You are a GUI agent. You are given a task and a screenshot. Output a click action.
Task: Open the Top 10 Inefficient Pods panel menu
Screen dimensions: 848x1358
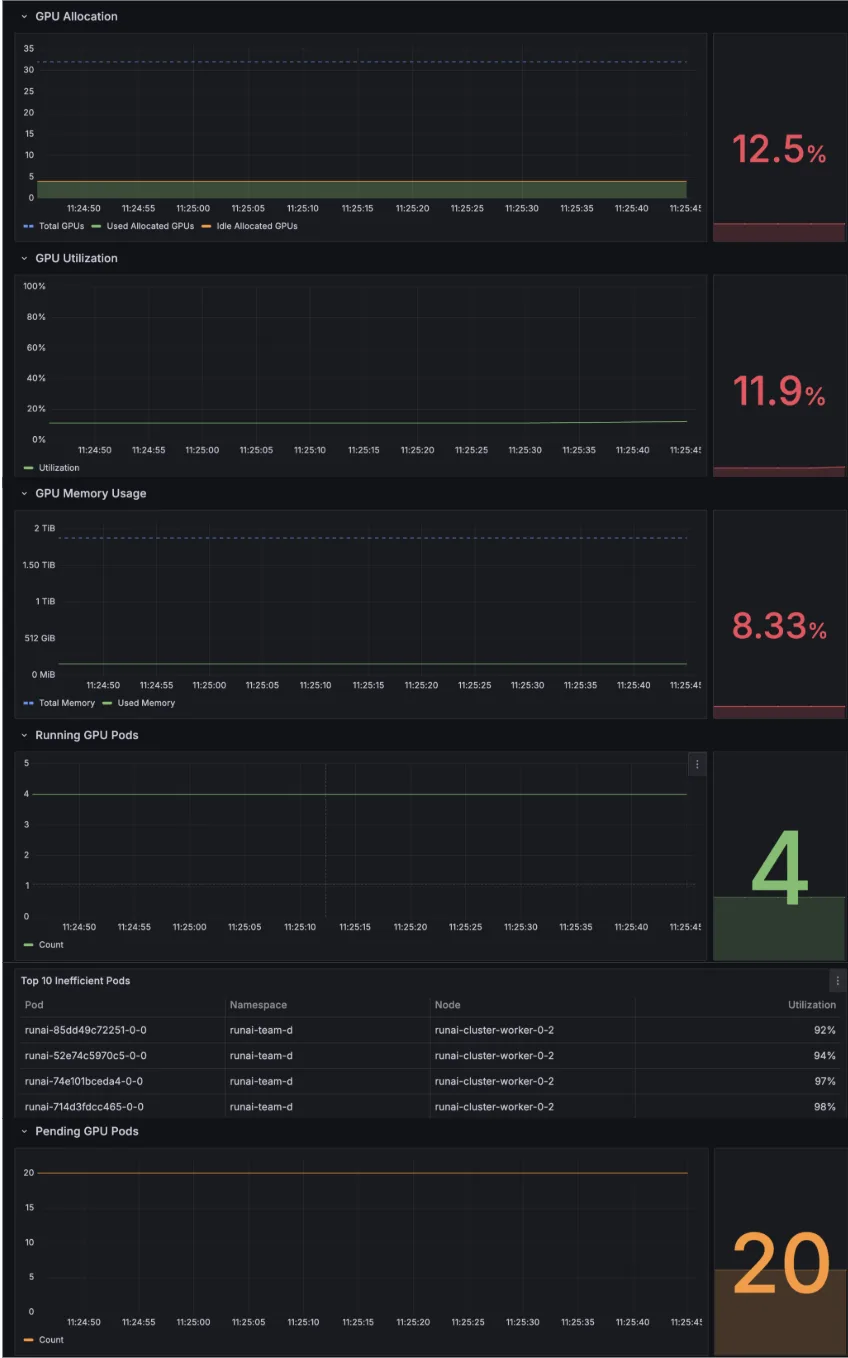point(838,980)
